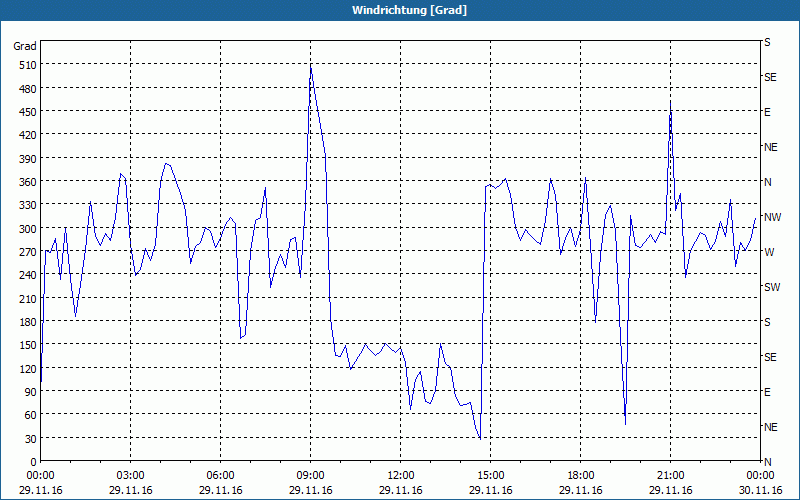Click the 510 value on the y-axis
The height and width of the screenshot is (500, 800).
pos(28,65)
